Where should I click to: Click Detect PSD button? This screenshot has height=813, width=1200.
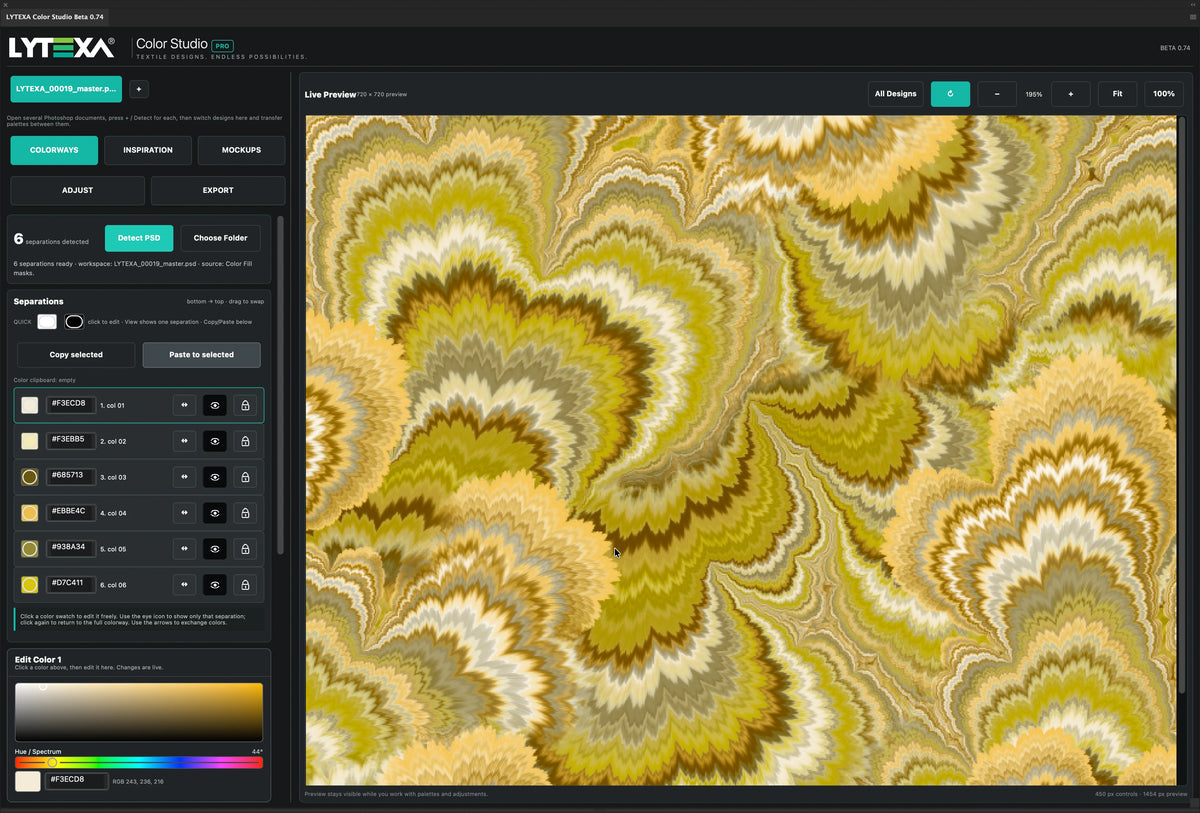tap(139, 238)
